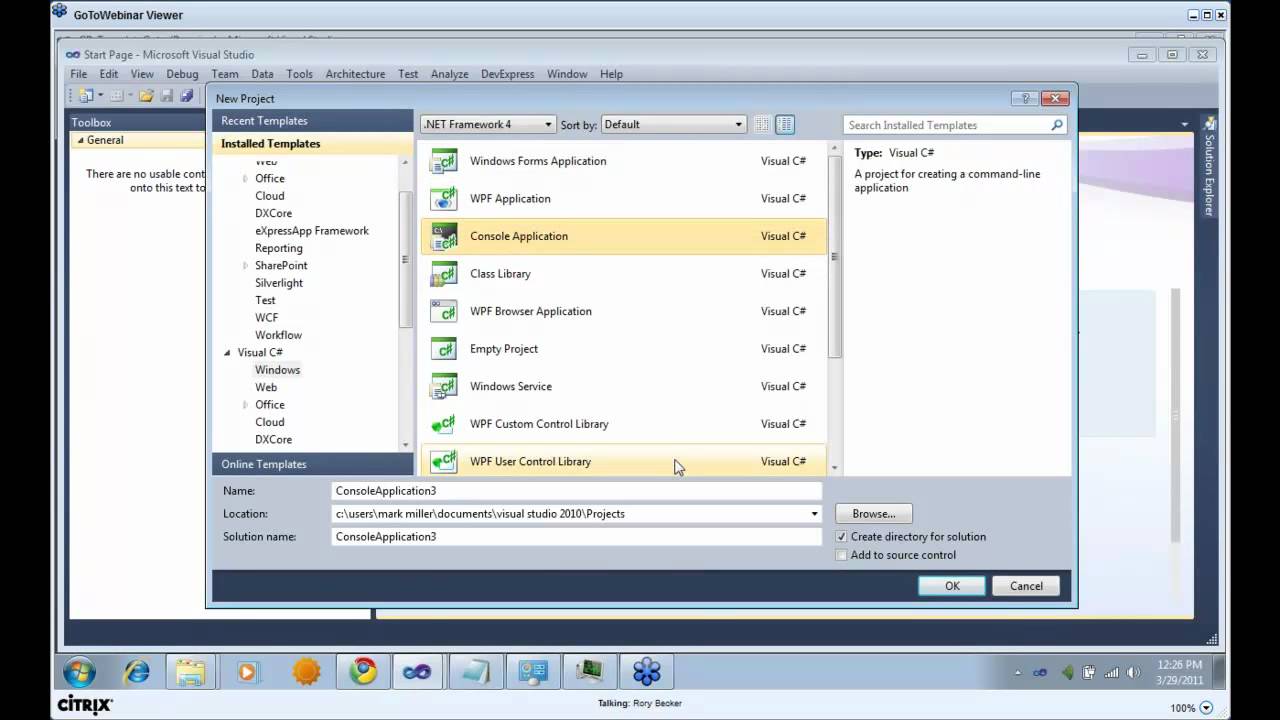This screenshot has height=720, width=1280.
Task: Switch template list to small icons view
Action: pyautogui.click(x=762, y=125)
